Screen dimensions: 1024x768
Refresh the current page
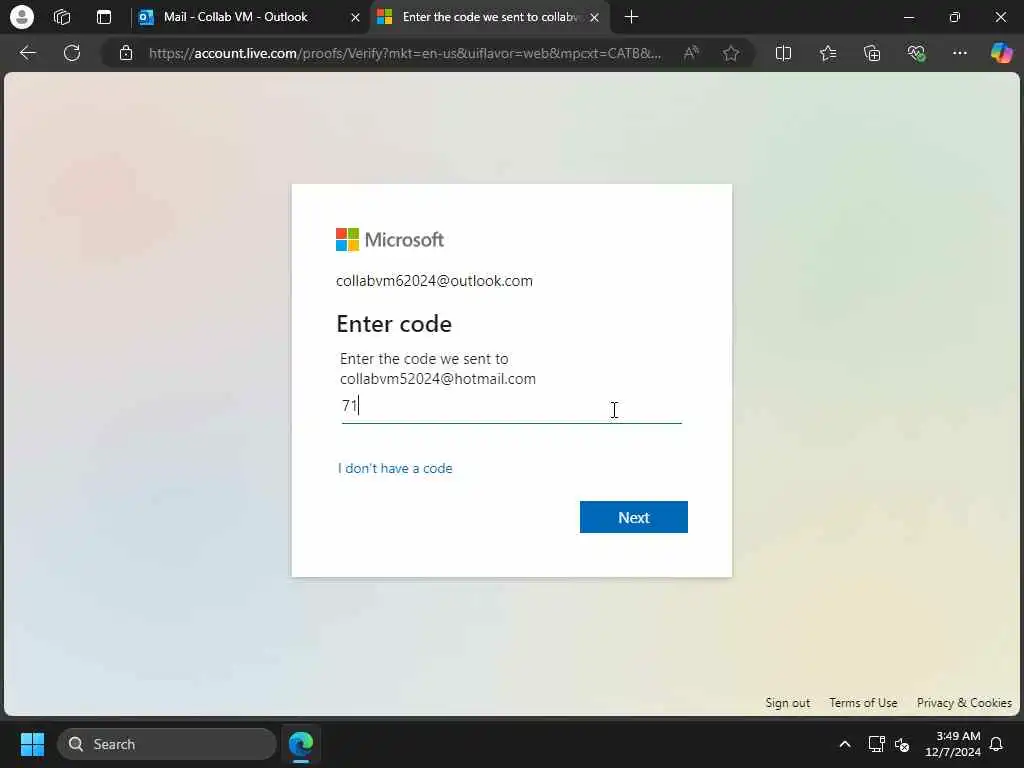[x=72, y=53]
